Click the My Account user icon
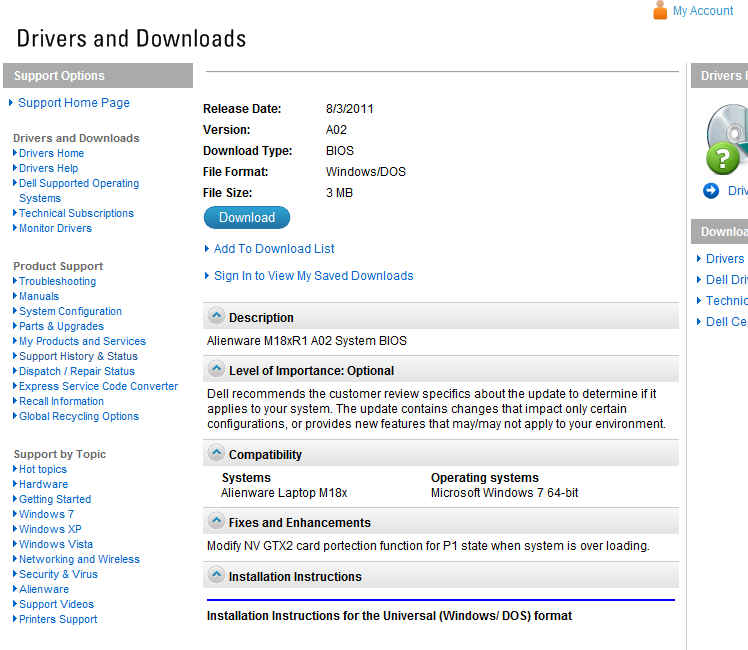Viewport: 748px width, 650px height. click(x=660, y=10)
